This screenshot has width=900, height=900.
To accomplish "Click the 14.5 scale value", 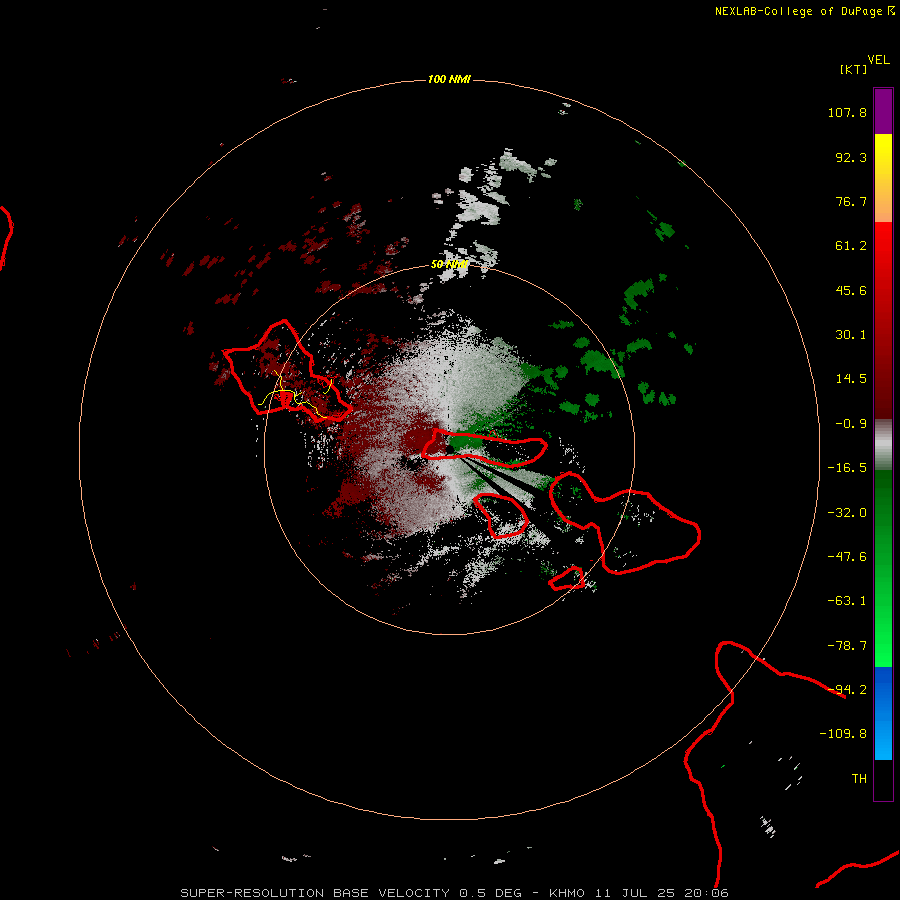I will coord(851,379).
